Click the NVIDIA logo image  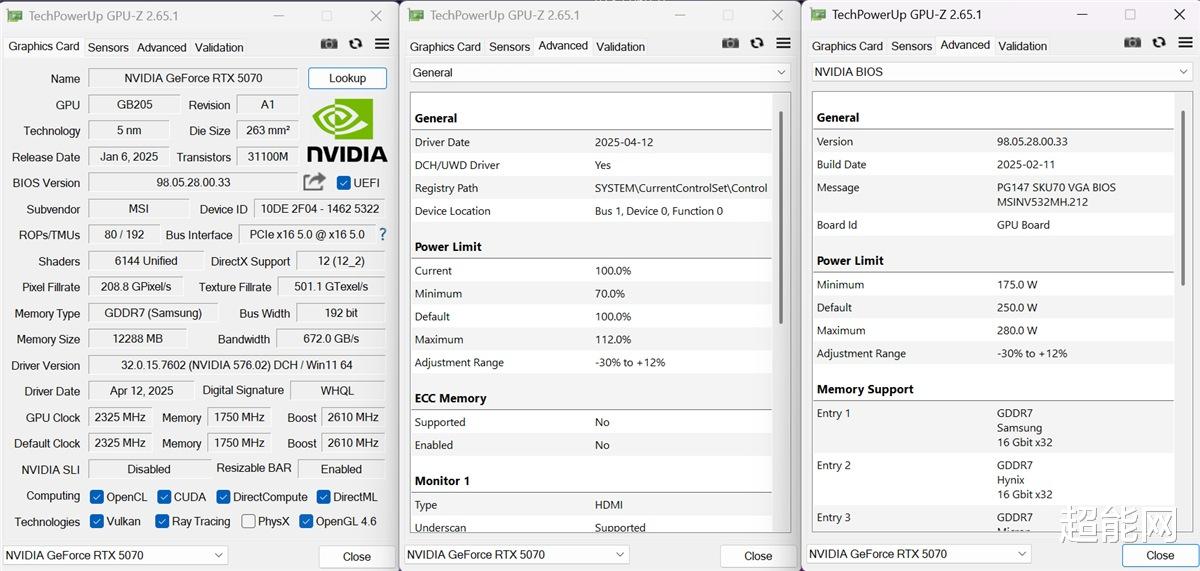pyautogui.click(x=346, y=130)
